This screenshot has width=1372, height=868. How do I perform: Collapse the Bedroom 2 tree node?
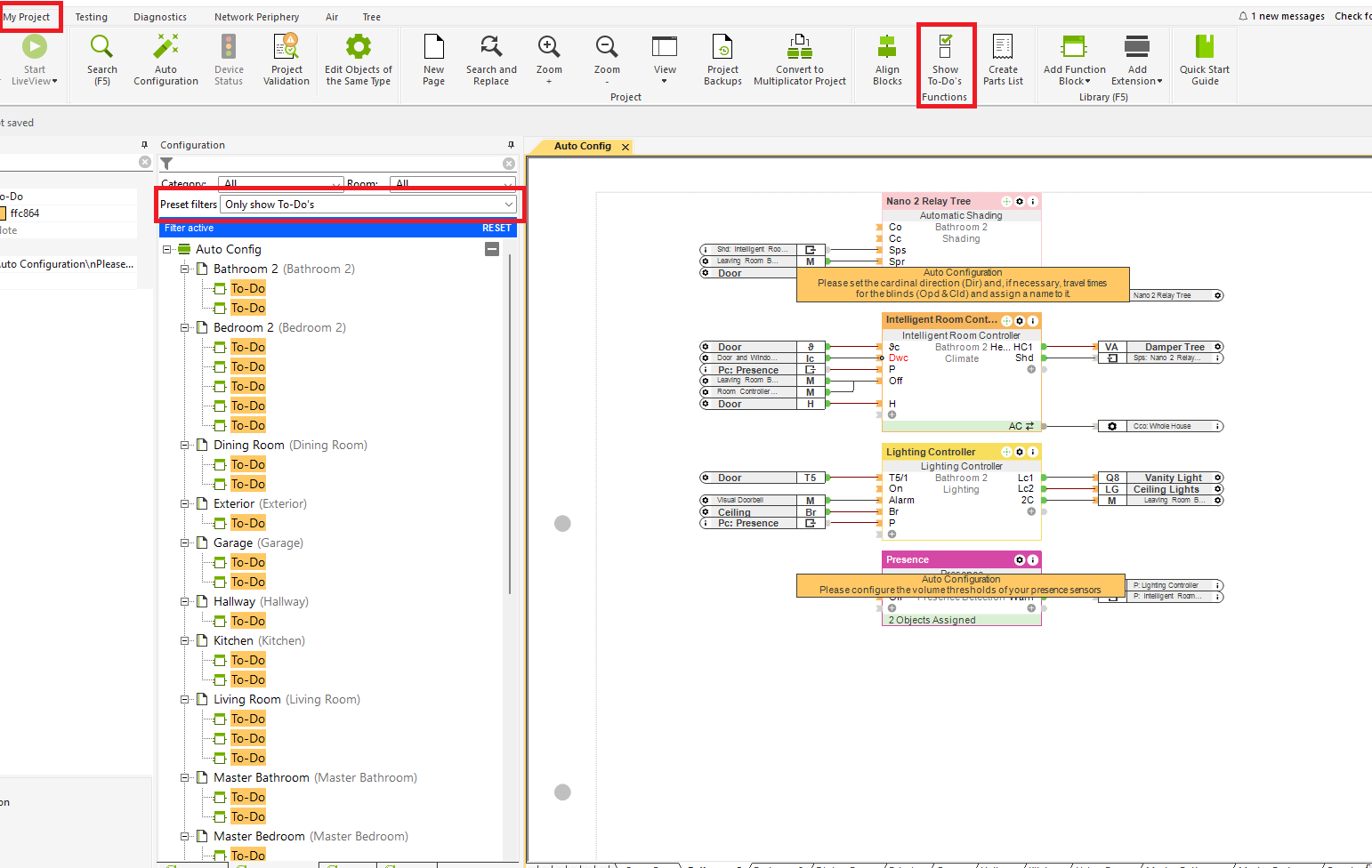(185, 328)
